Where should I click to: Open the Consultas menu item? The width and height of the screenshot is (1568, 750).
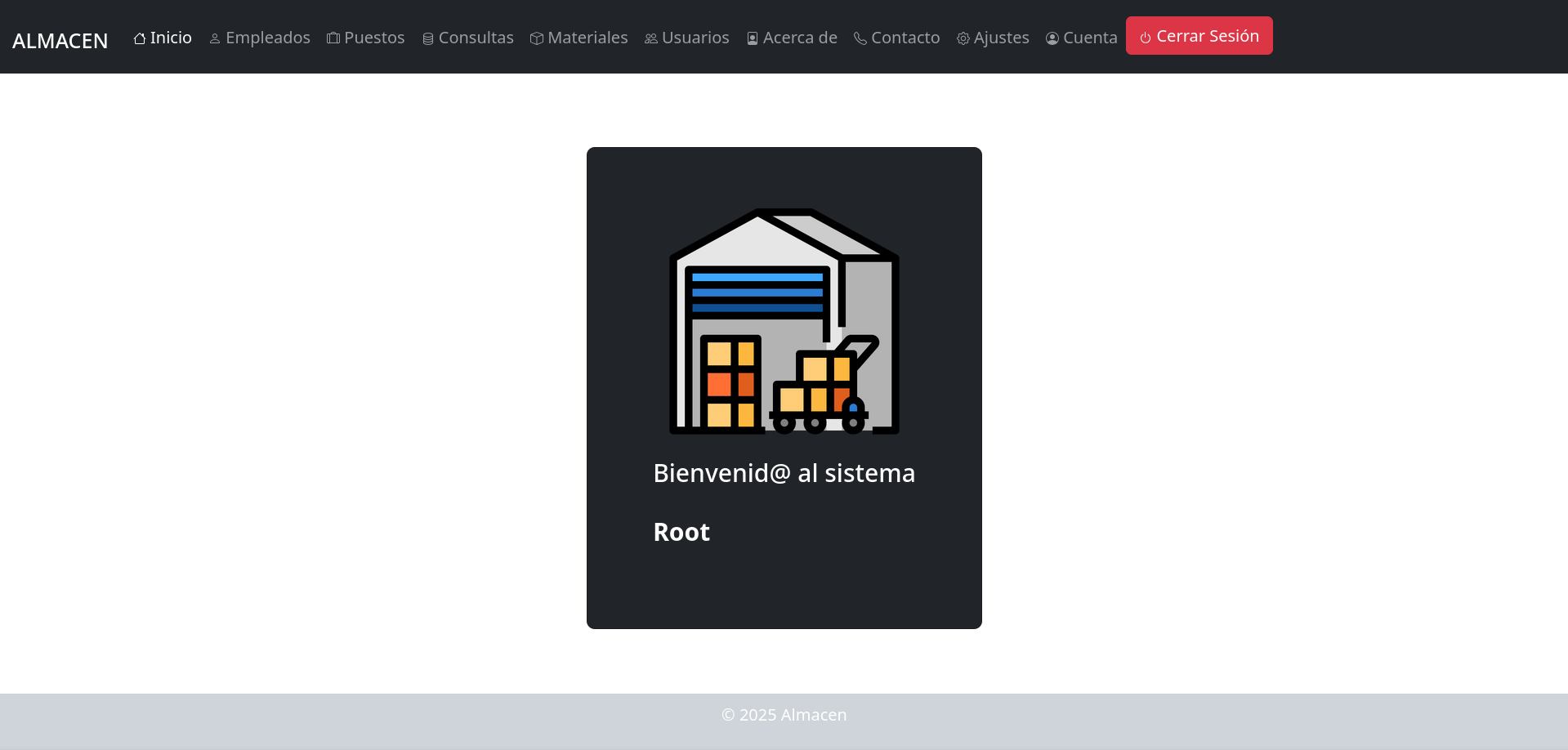476,38
